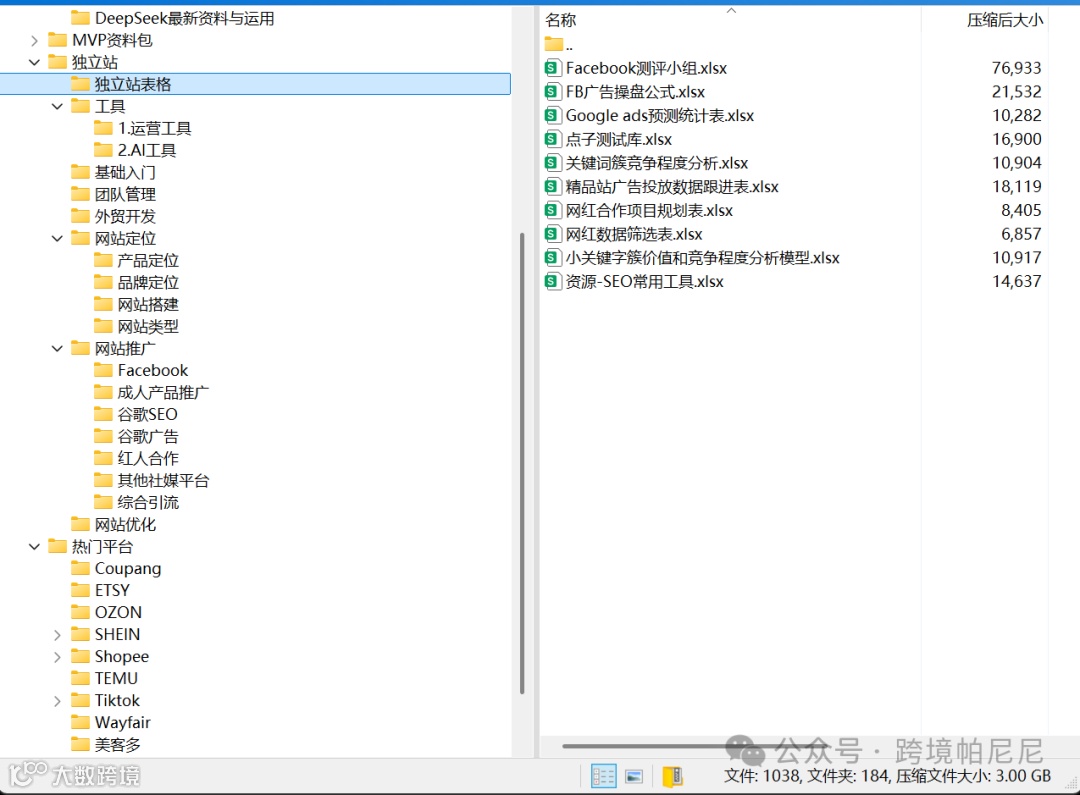The height and width of the screenshot is (795, 1080).
Task: Click the 美客多 folder icon
Action: (81, 744)
